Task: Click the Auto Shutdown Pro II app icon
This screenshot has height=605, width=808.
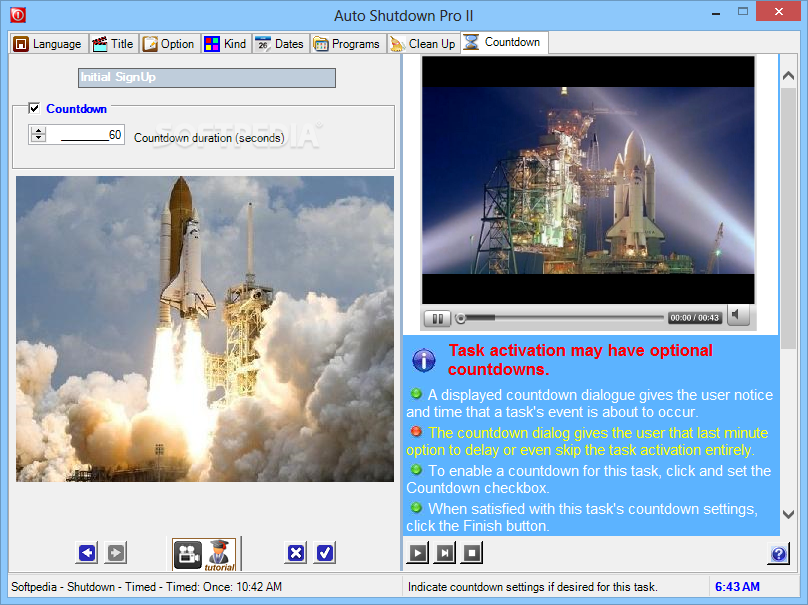Action: [x=18, y=15]
